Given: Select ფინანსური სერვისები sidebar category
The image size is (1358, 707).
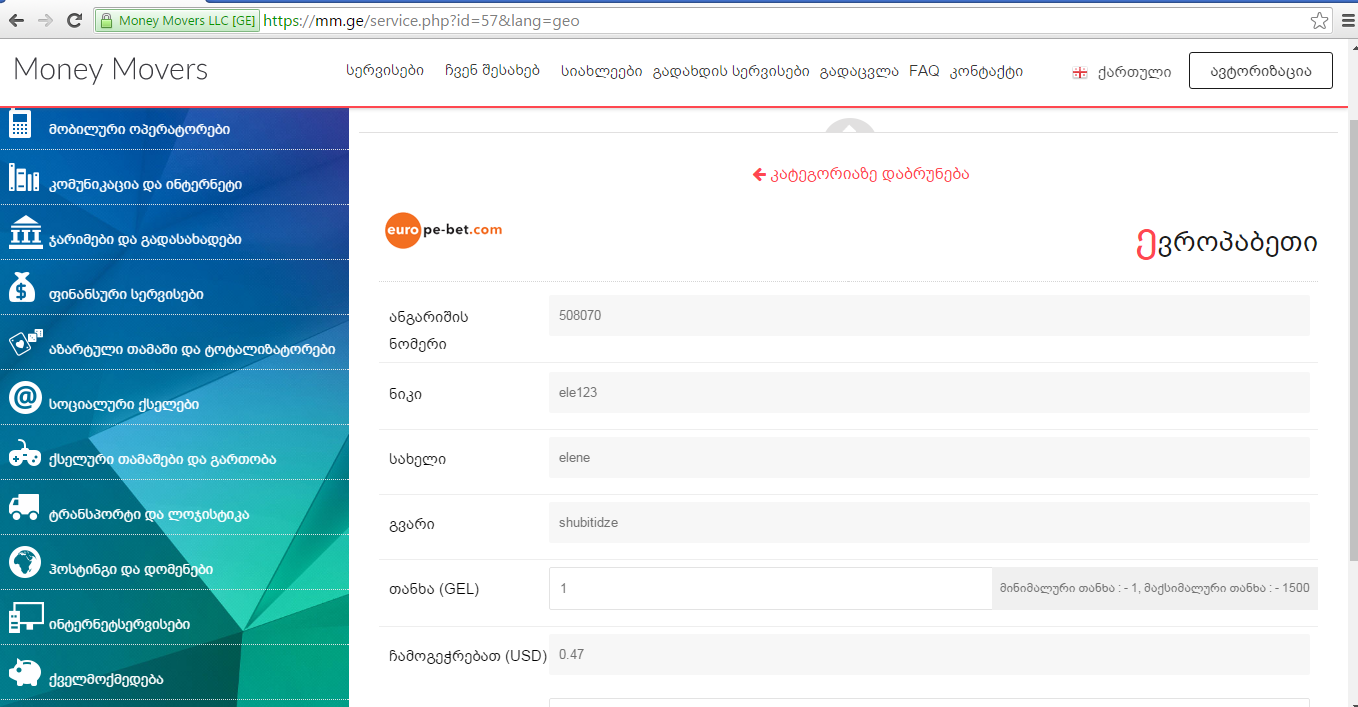Looking at the screenshot, I should 174,289.
